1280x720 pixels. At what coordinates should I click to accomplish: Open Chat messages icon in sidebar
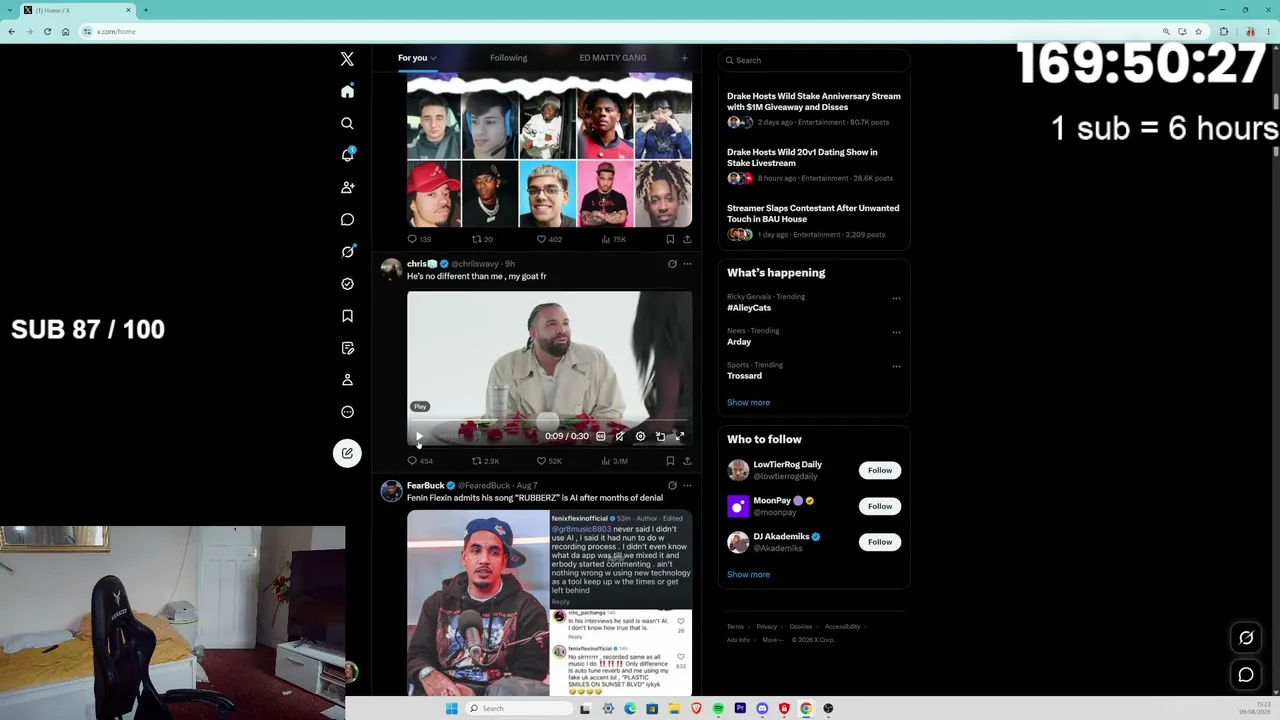347,219
